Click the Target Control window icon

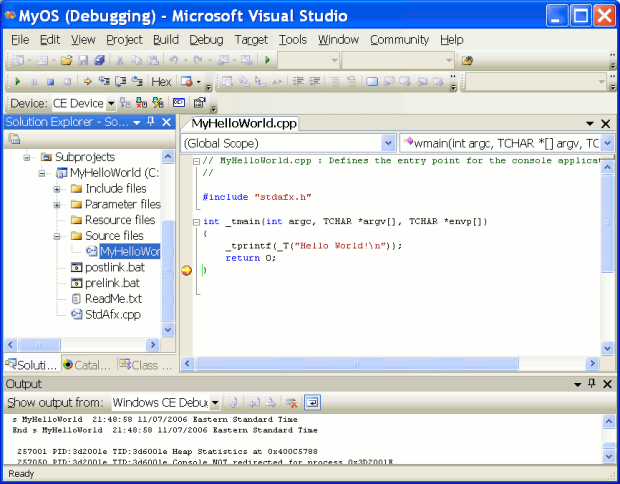(179, 103)
